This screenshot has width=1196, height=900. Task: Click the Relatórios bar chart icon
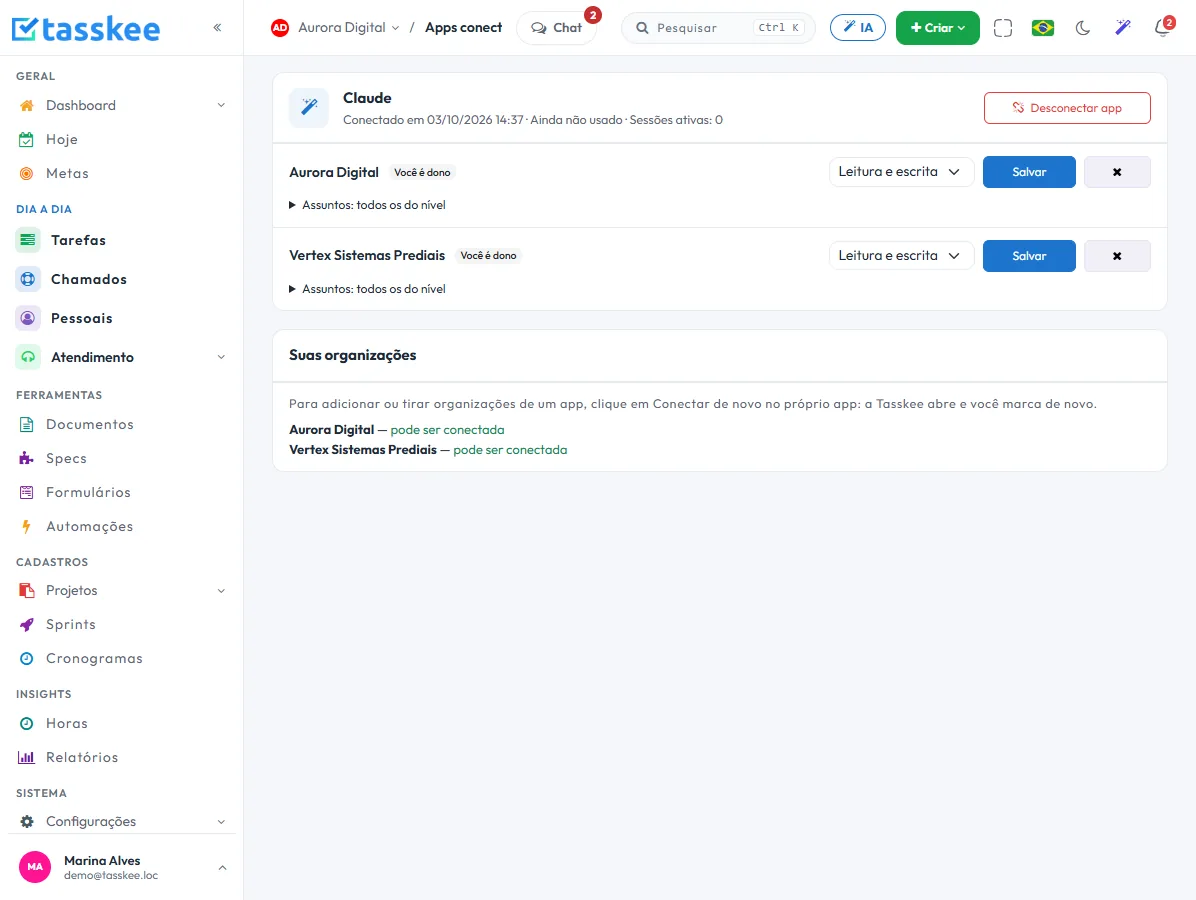coord(27,757)
